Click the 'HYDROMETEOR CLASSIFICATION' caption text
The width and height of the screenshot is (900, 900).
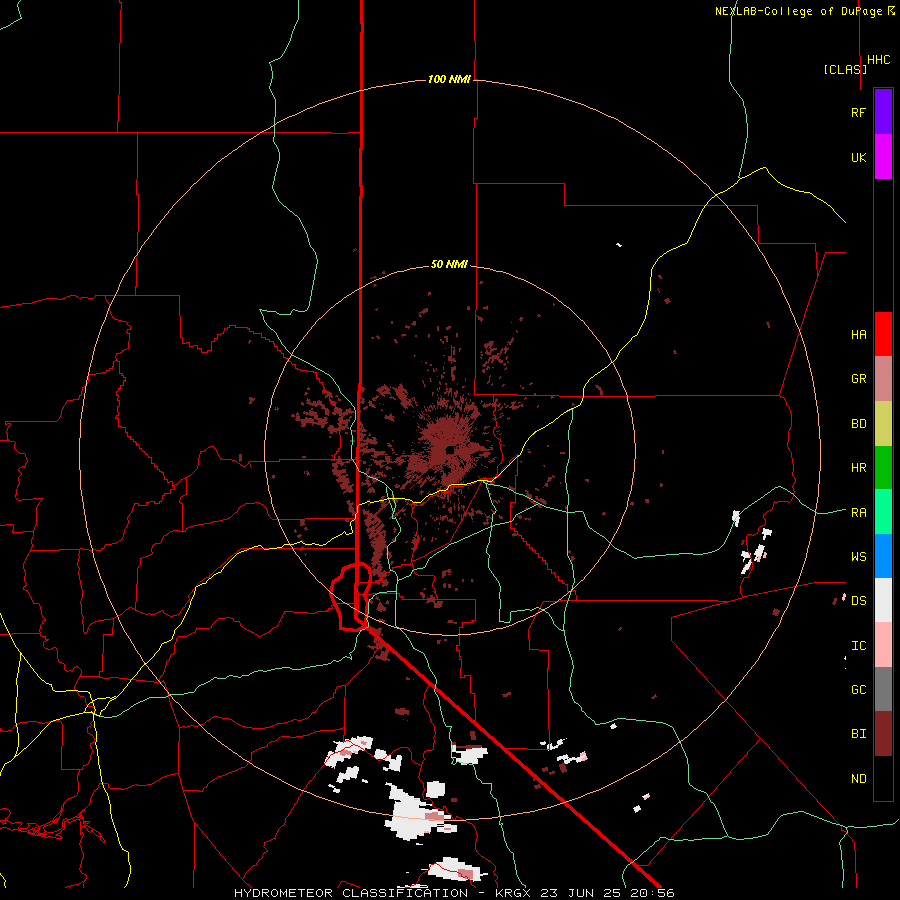[351, 893]
